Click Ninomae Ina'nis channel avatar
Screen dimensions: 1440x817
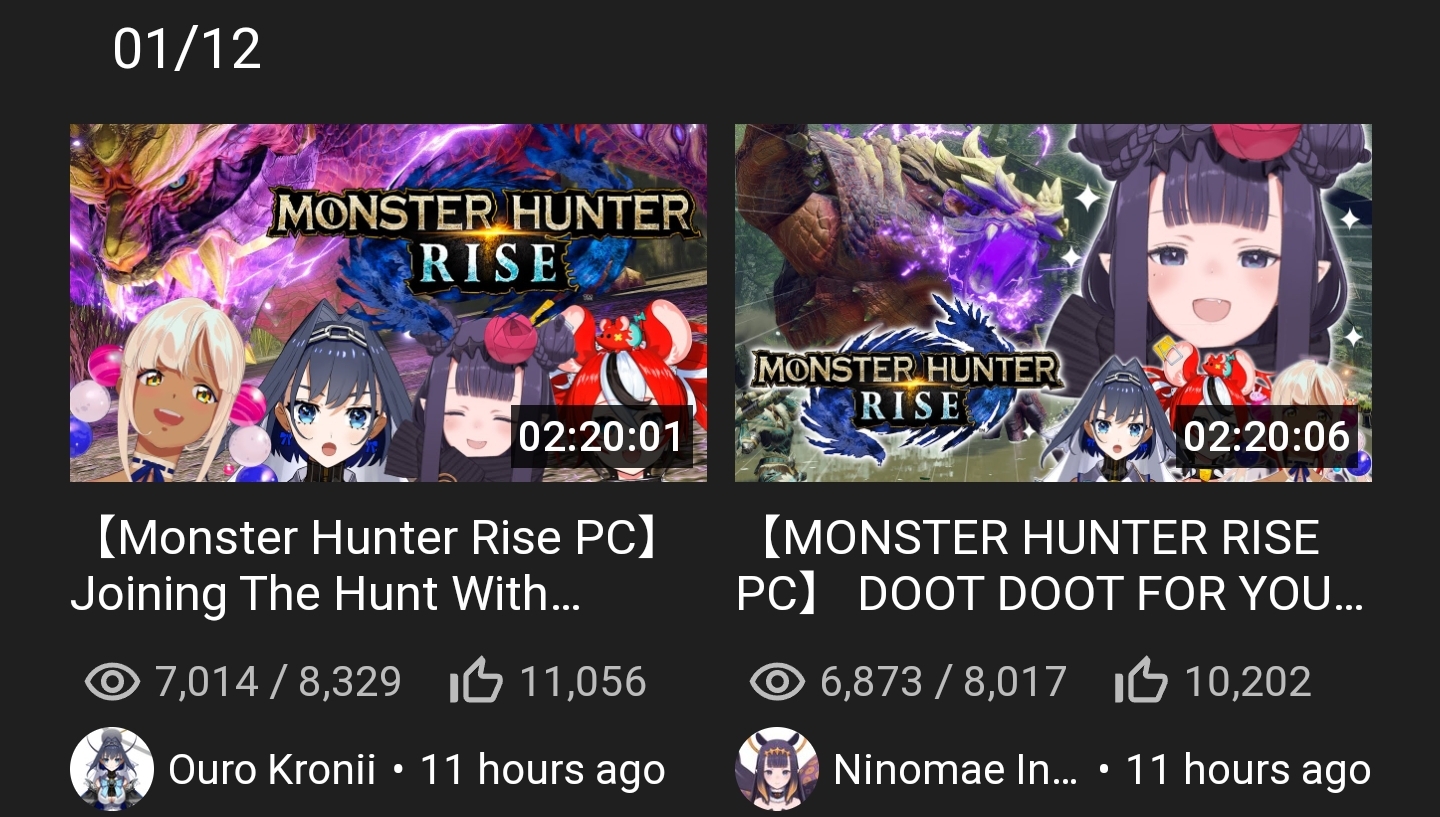[x=776, y=769]
